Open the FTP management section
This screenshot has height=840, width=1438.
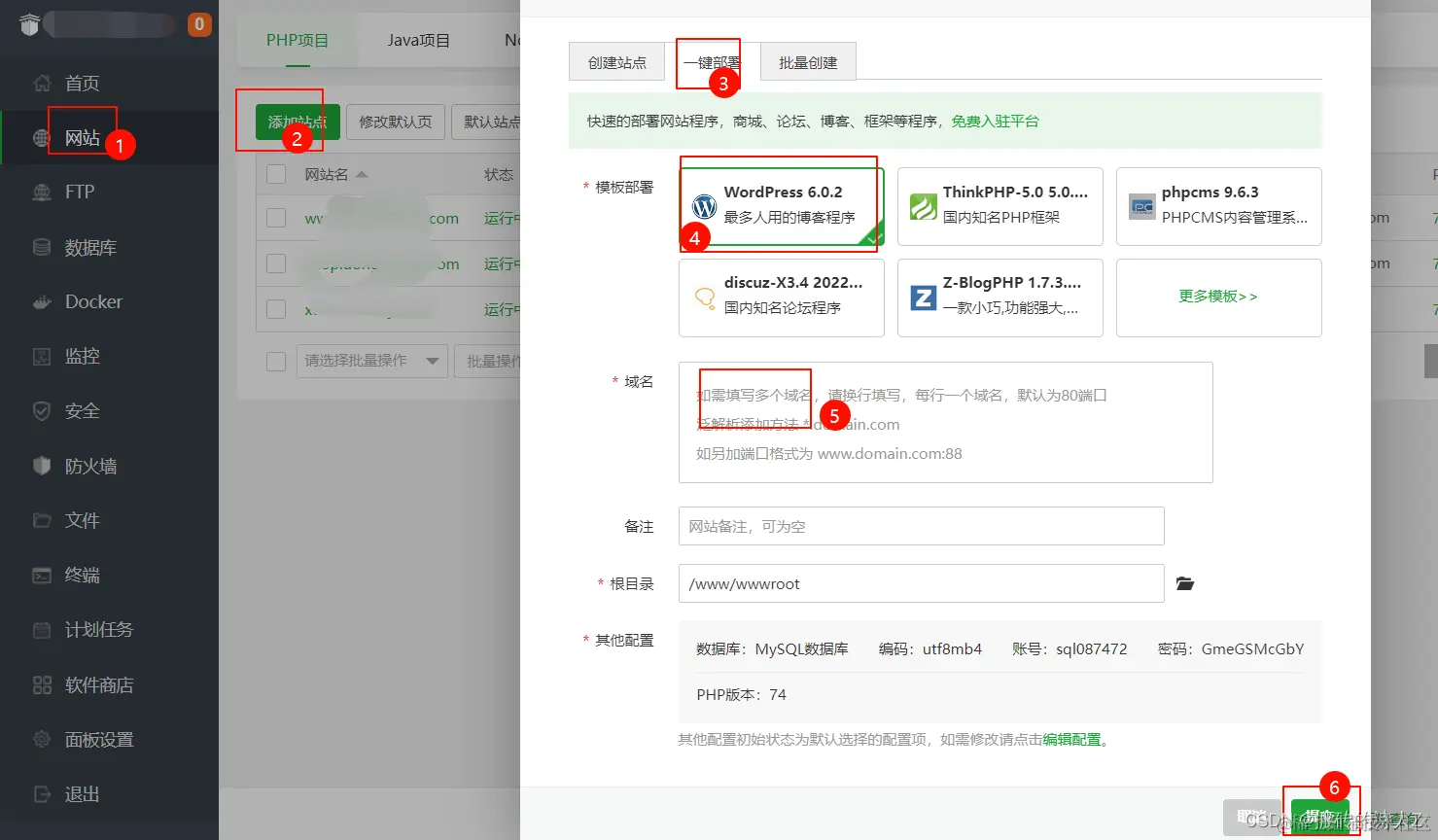pos(82,192)
